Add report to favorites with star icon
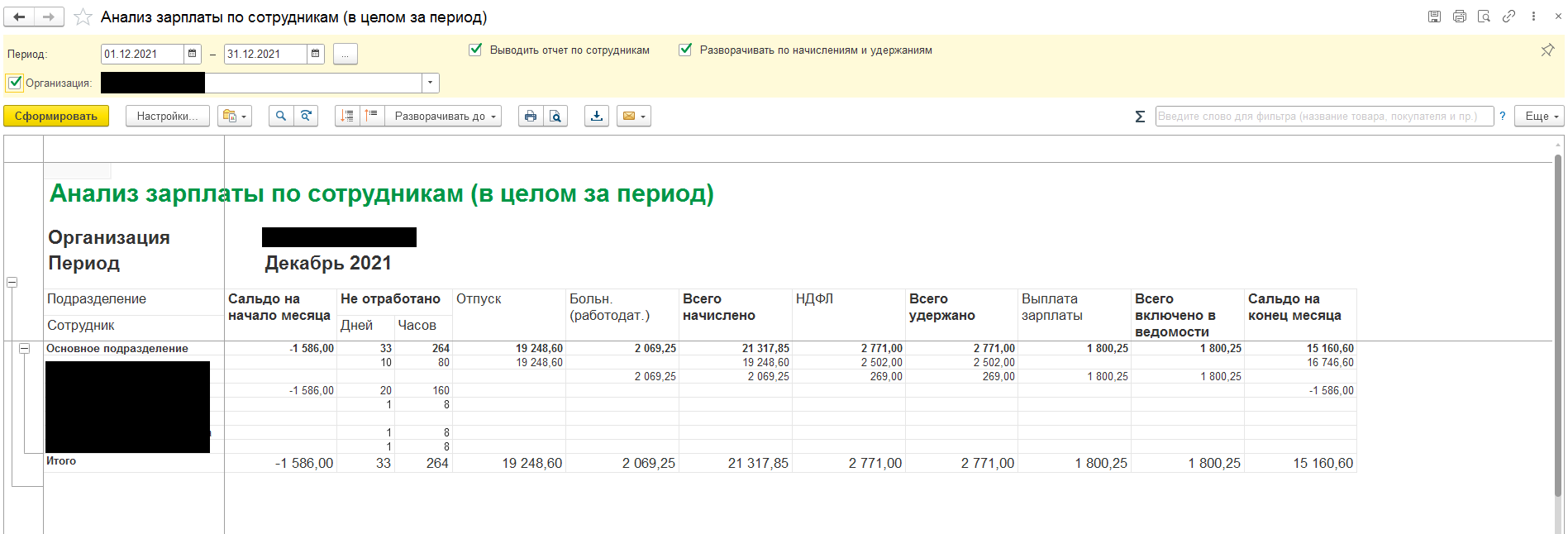This screenshot has height=534, width=1568. 83,17
